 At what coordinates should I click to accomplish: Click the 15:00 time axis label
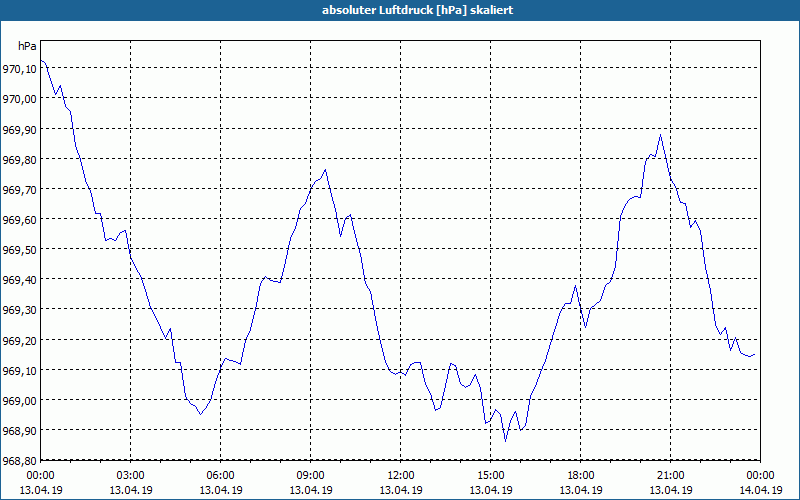[491, 476]
